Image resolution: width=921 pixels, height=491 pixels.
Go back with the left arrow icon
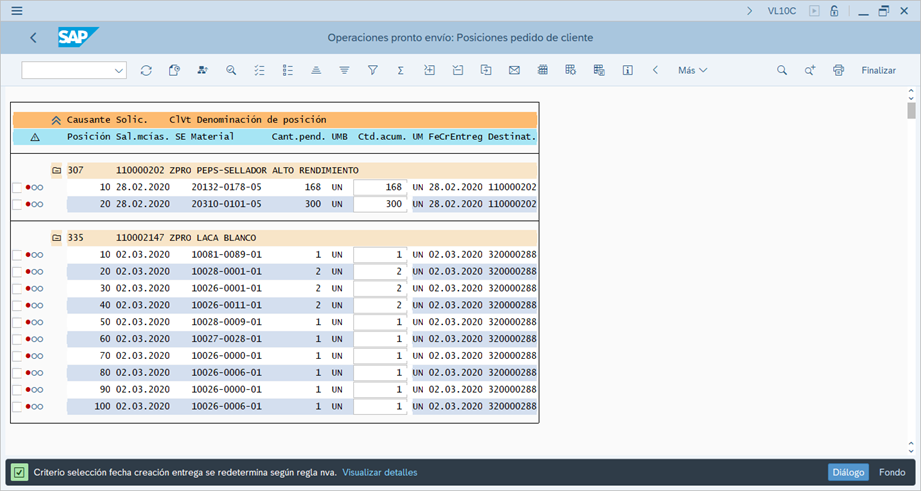[33, 38]
